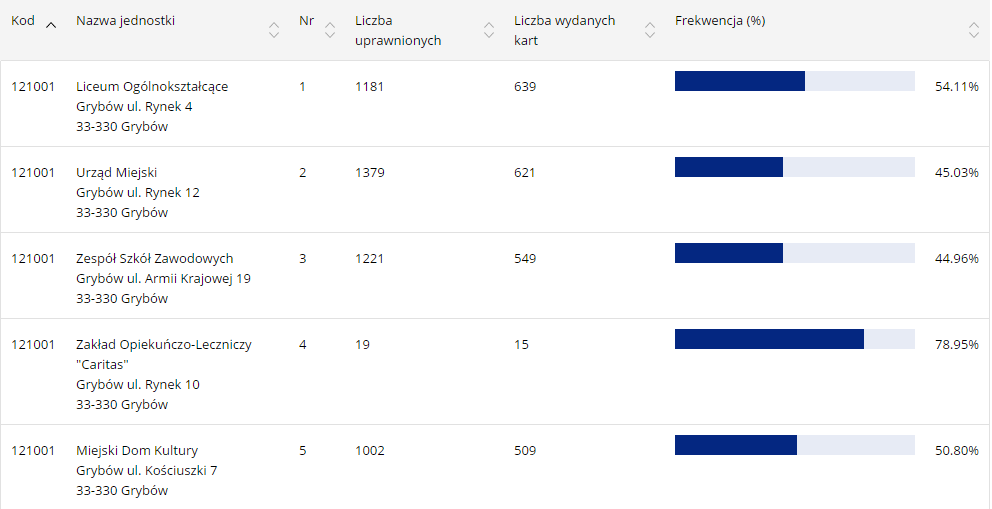The width and height of the screenshot is (992, 509).
Task: Open Zakład Opiekuńczo-Leczniczy "Caritas" entry
Action: [x=164, y=345]
